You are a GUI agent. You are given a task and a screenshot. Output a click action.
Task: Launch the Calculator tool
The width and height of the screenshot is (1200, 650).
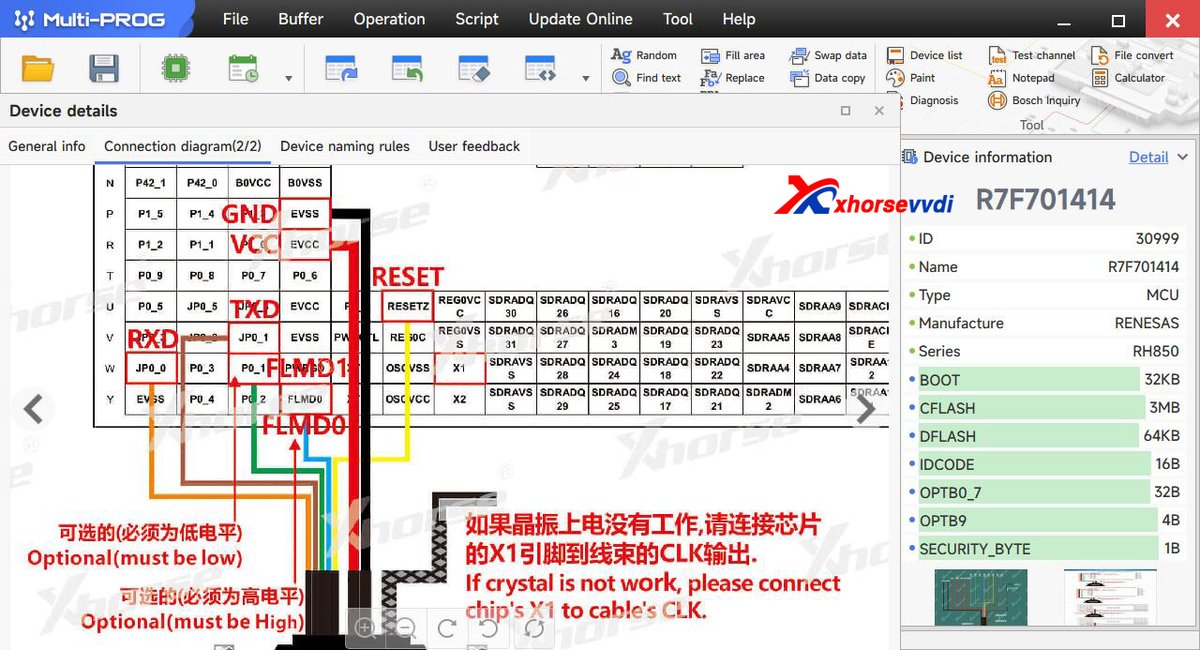pyautogui.click(x=1129, y=78)
